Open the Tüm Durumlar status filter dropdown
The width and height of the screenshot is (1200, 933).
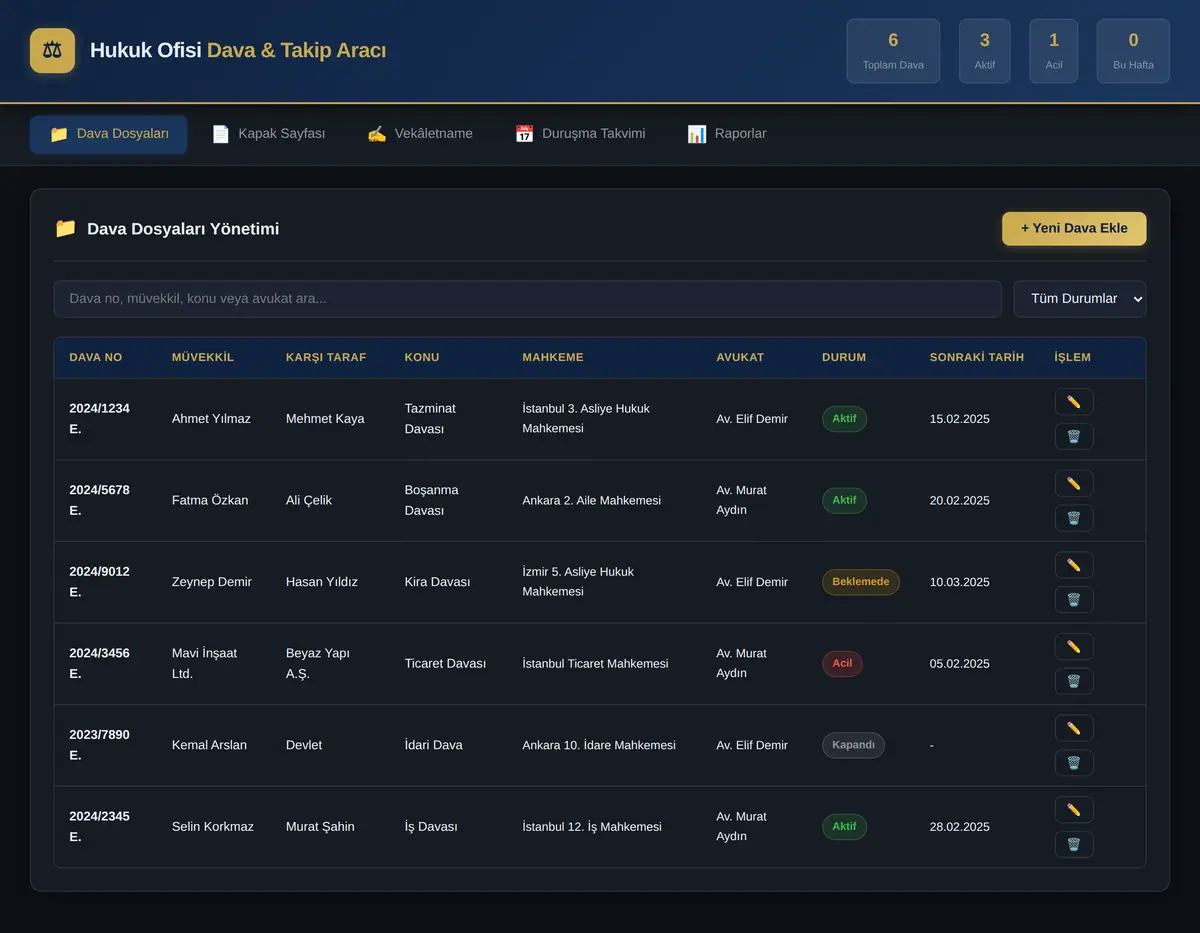(x=1080, y=299)
